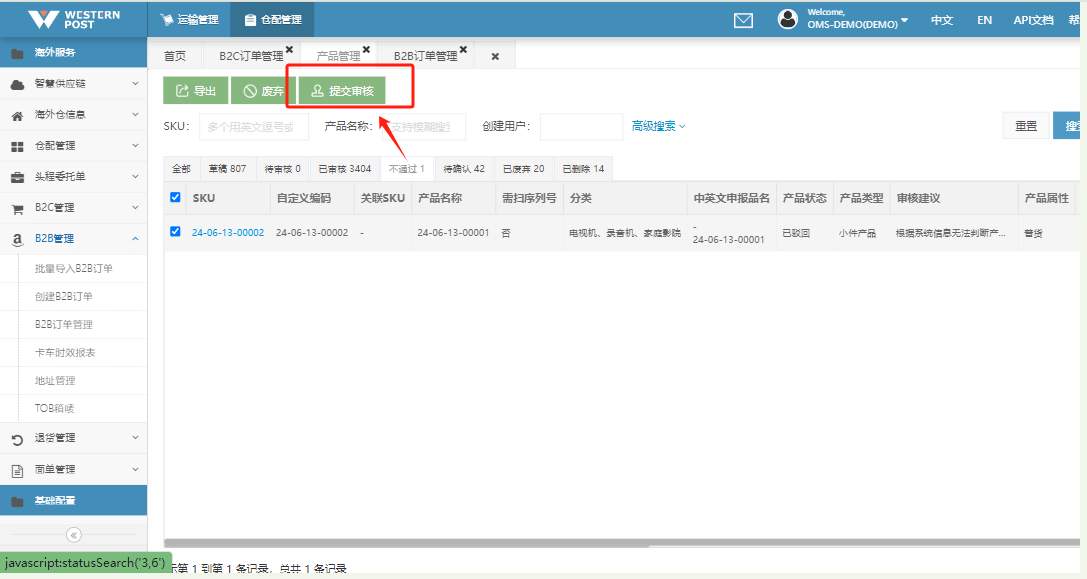Screen dimensions: 1087x579
Task: Expand the 头程委托单 sidebar menu
Action: click(x=73, y=177)
